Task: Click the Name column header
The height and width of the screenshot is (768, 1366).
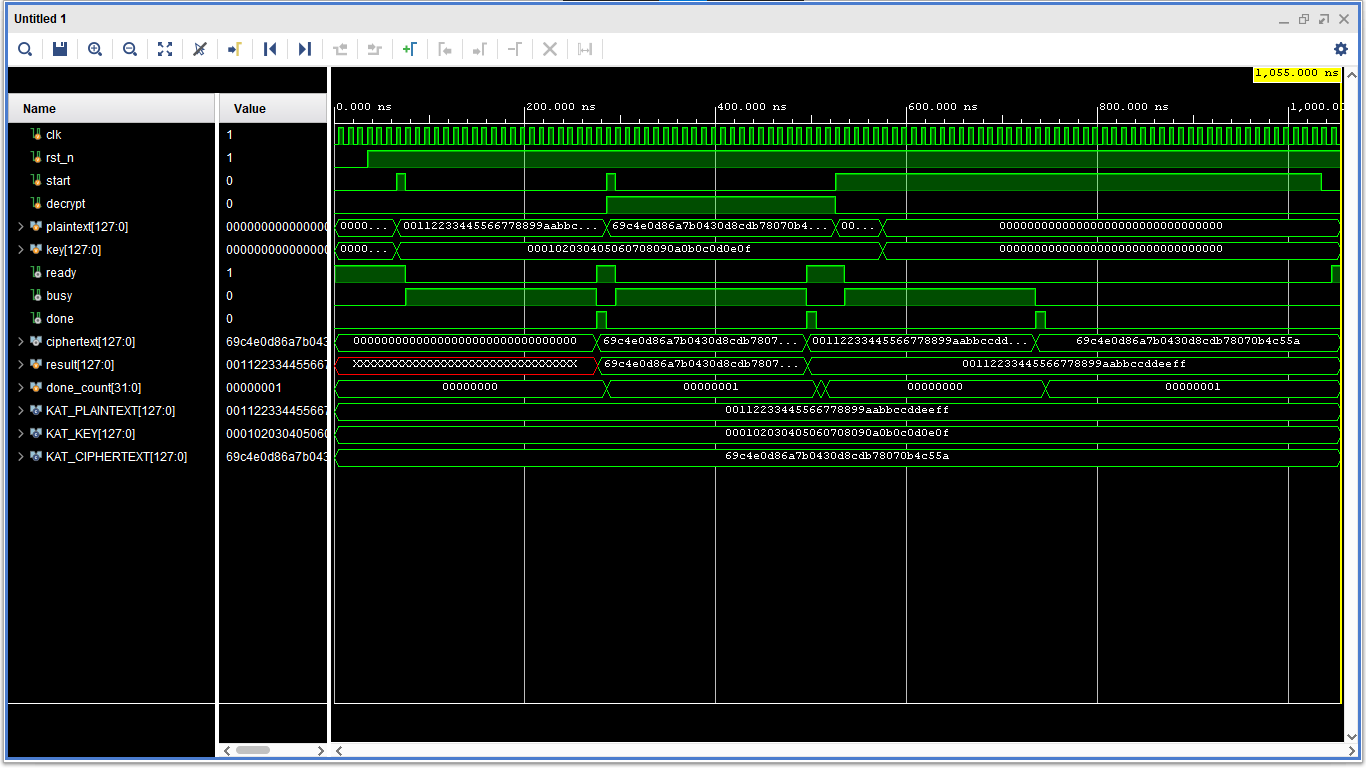Action: tap(111, 108)
